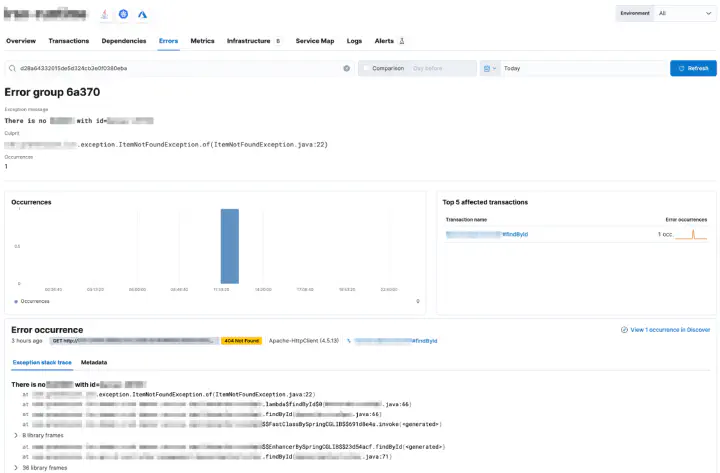Click the Transaction name column header
Screen dimensions: 720x473
click(x=466, y=220)
